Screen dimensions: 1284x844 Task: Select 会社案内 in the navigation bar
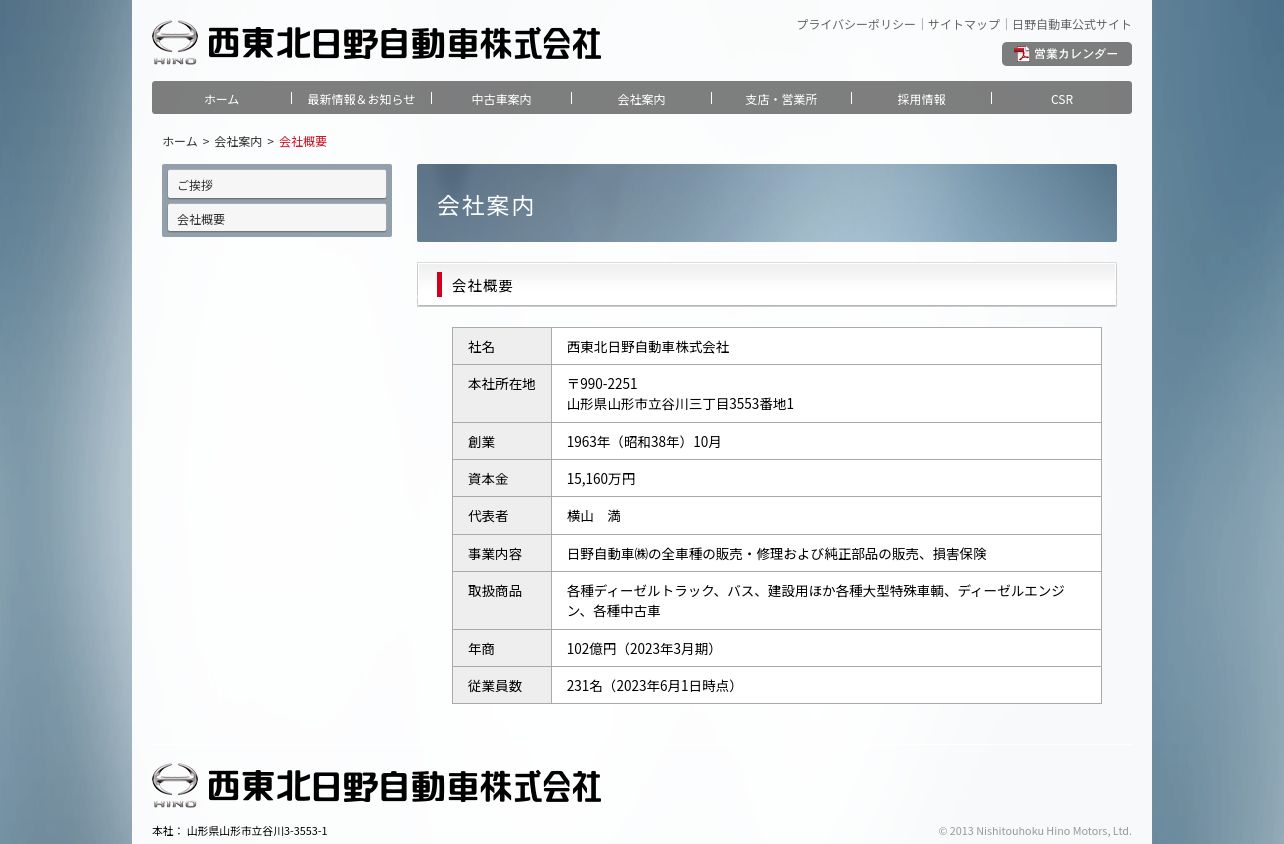pyautogui.click(x=641, y=99)
